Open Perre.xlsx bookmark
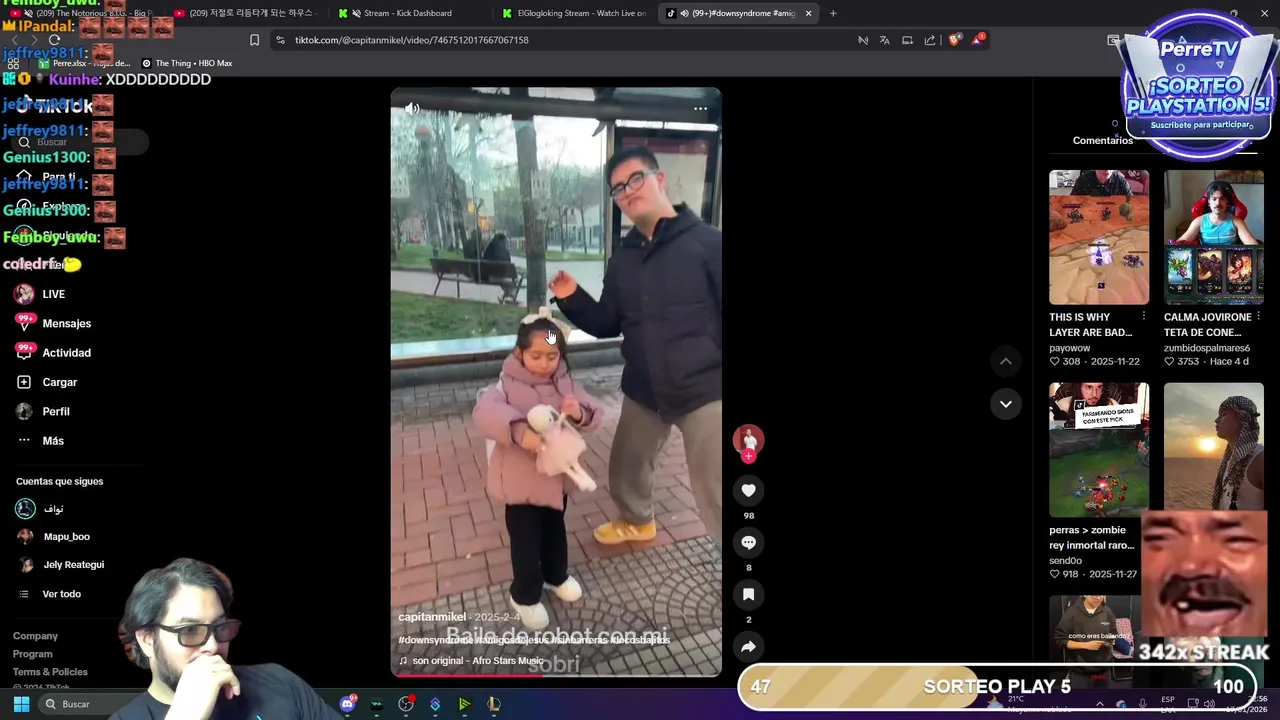The height and width of the screenshot is (720, 1280). coord(85,63)
